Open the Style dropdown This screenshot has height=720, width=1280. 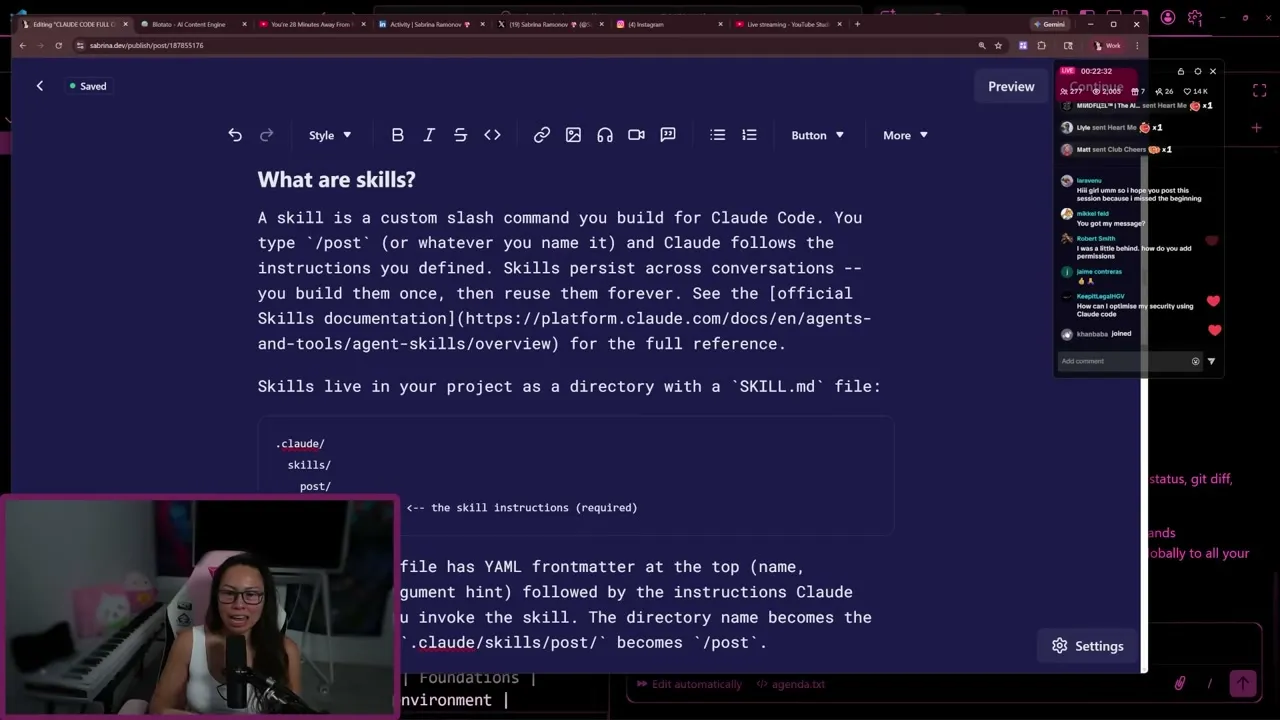pyautogui.click(x=330, y=135)
